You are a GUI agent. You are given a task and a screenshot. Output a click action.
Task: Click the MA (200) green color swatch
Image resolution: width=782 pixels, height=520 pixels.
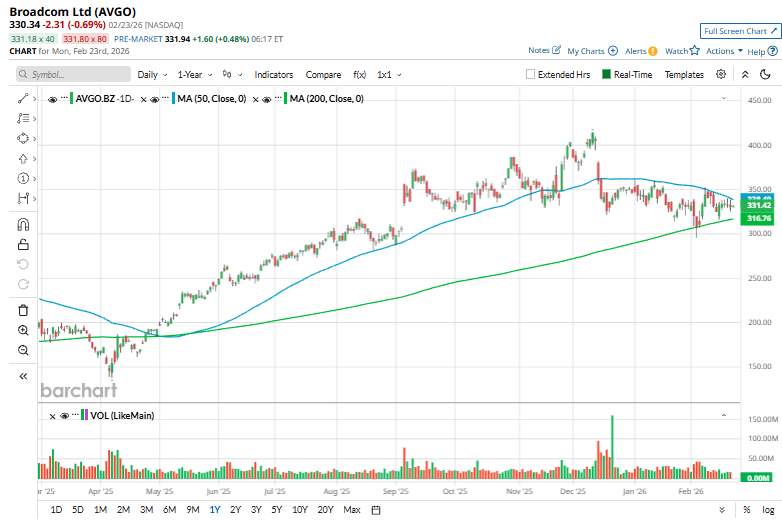285,98
